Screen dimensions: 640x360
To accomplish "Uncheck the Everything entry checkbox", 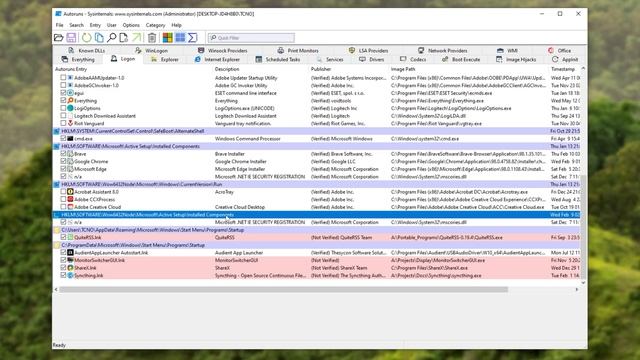I will [63, 100].
